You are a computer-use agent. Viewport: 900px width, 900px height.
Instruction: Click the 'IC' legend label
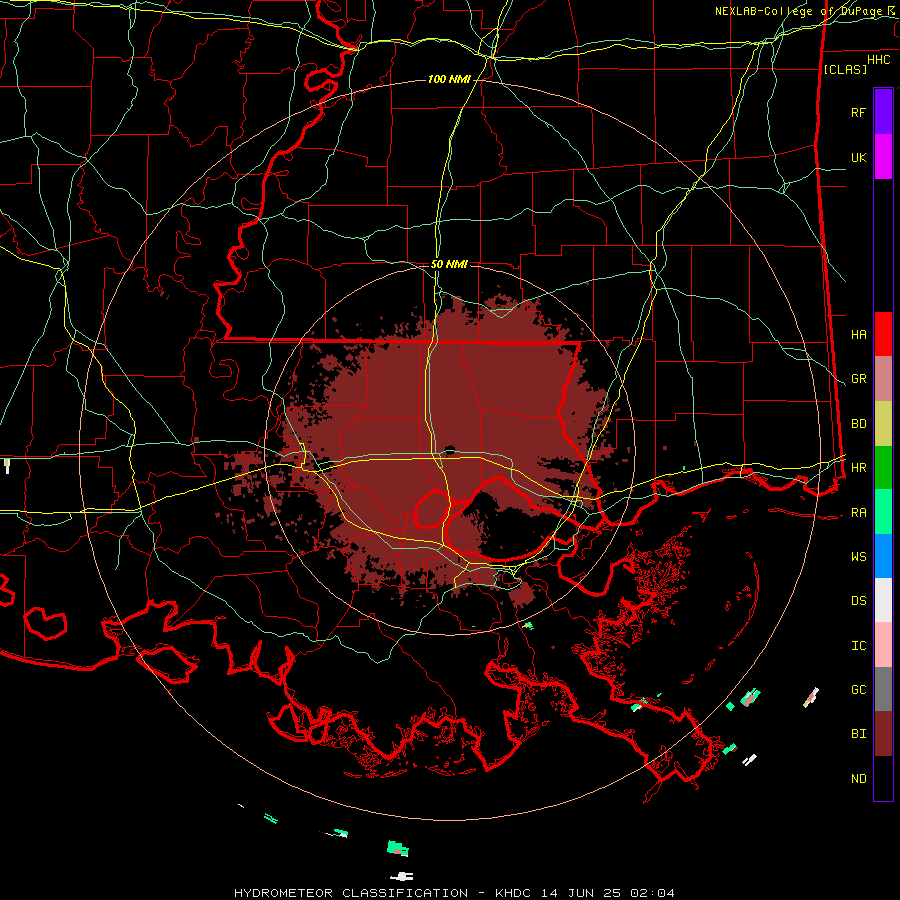tap(858, 646)
